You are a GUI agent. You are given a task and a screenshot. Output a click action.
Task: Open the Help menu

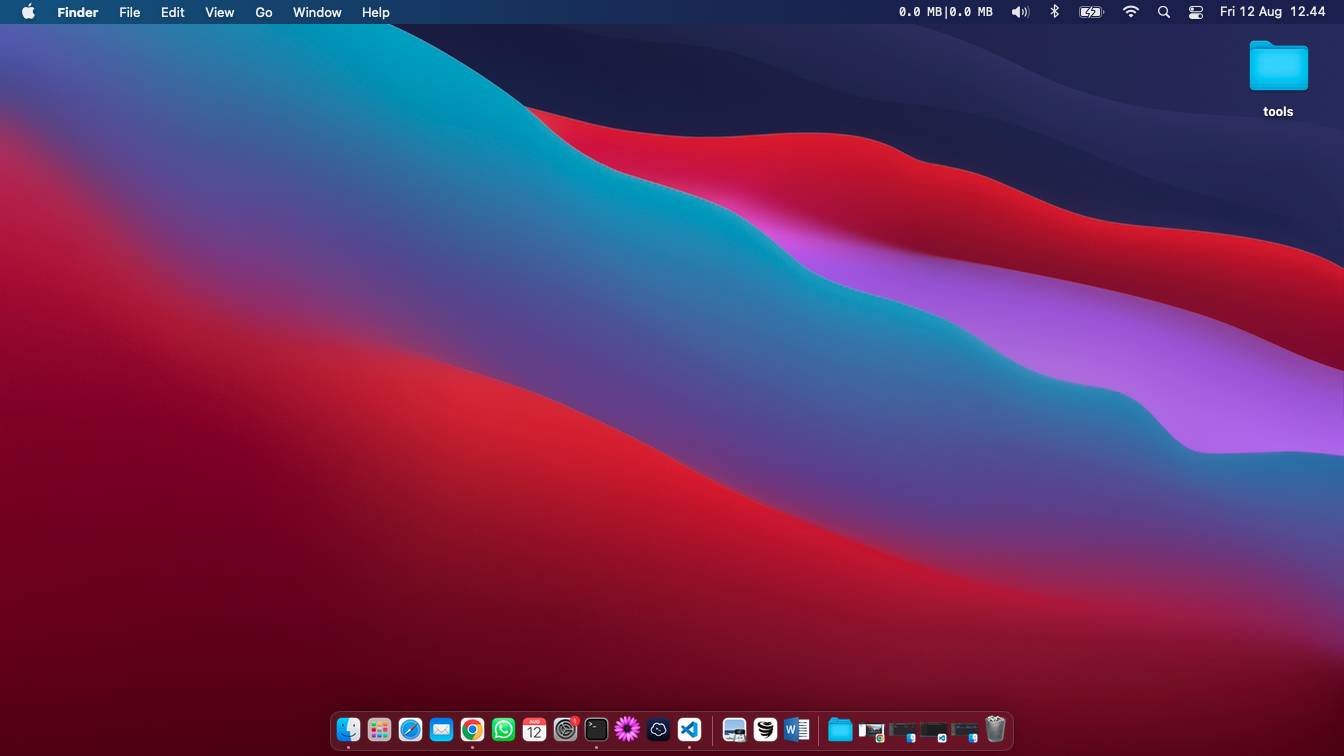[376, 12]
